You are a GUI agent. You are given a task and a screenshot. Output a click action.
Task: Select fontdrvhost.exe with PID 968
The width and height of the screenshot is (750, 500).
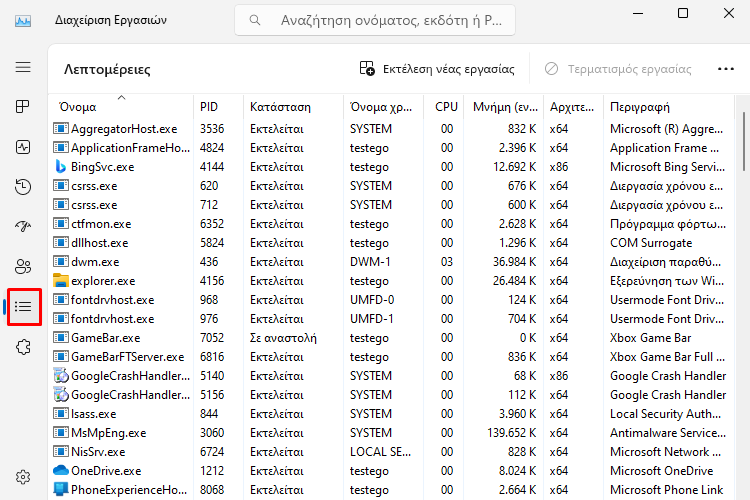[112, 300]
